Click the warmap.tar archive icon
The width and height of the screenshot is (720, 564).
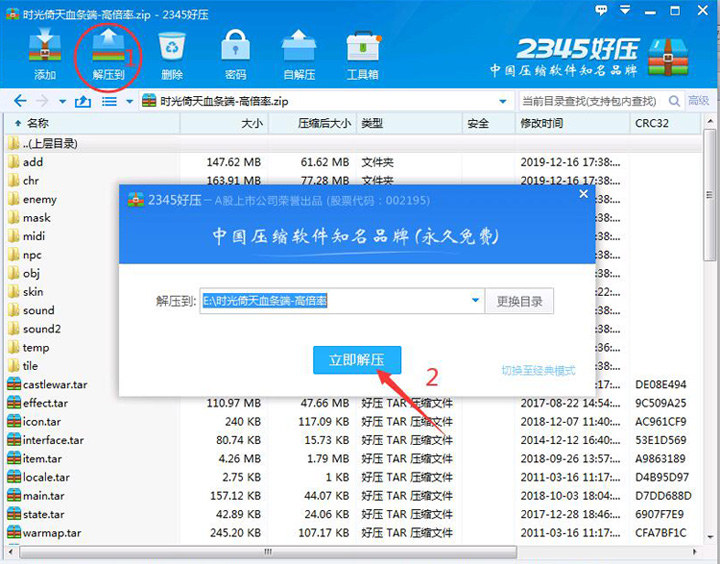(14, 533)
